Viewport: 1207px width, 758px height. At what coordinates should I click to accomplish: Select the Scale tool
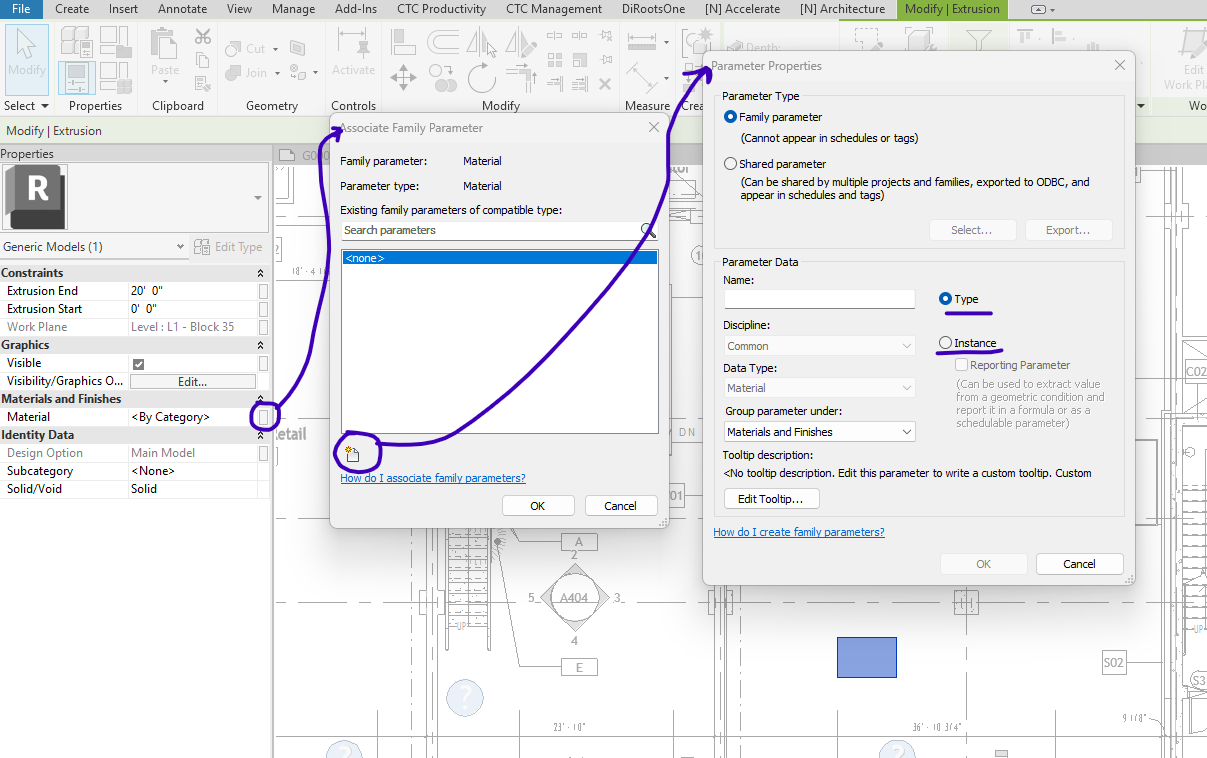[x=580, y=60]
